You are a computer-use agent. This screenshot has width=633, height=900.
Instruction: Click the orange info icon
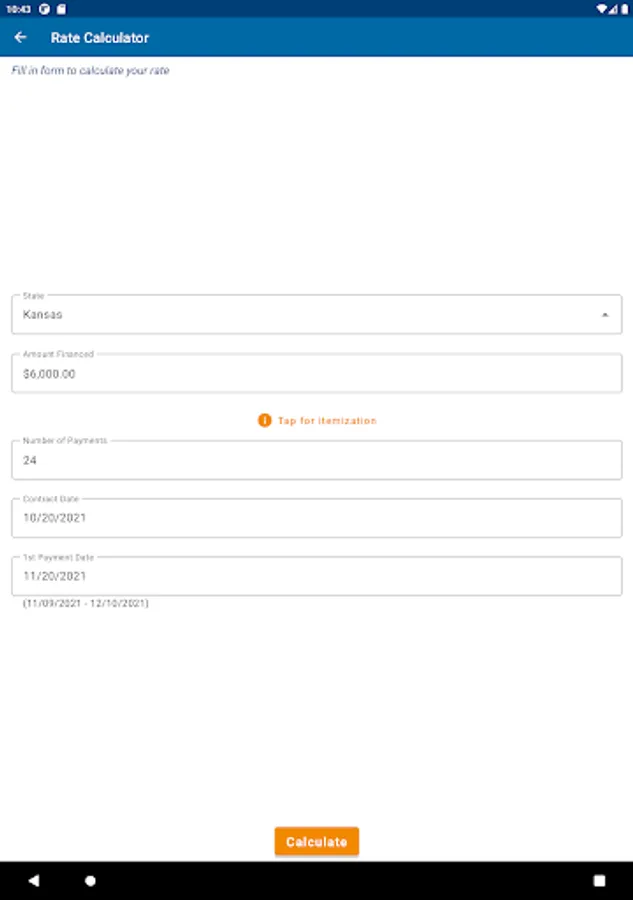tap(265, 421)
